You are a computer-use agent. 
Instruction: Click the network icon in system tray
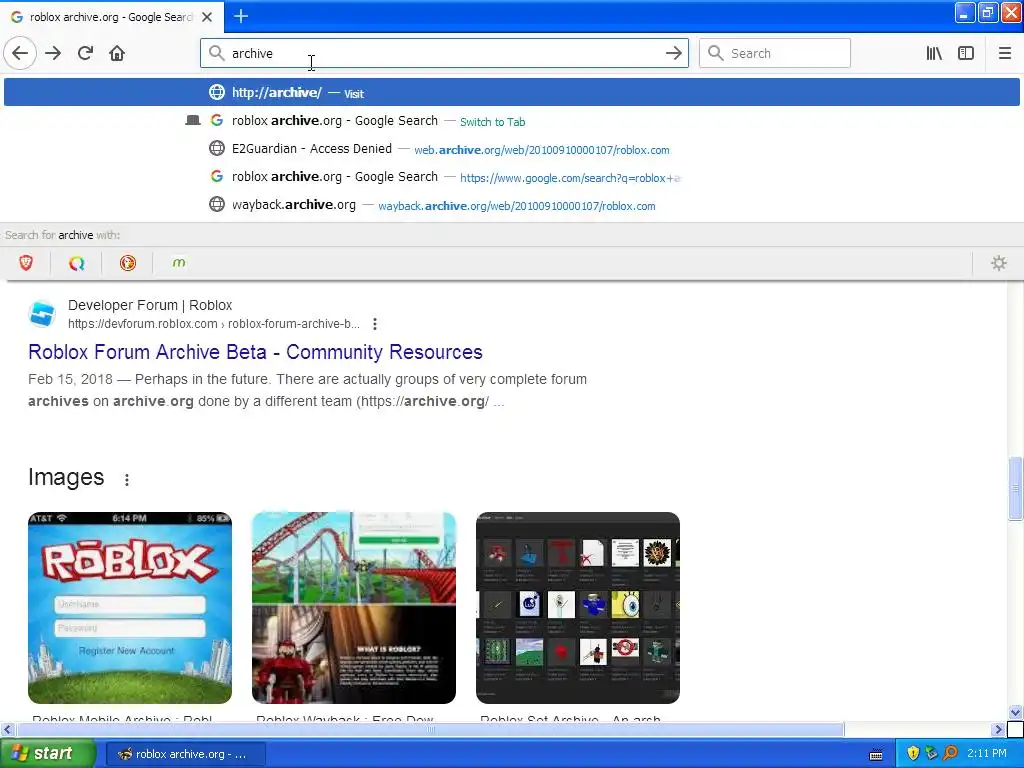click(x=932, y=754)
